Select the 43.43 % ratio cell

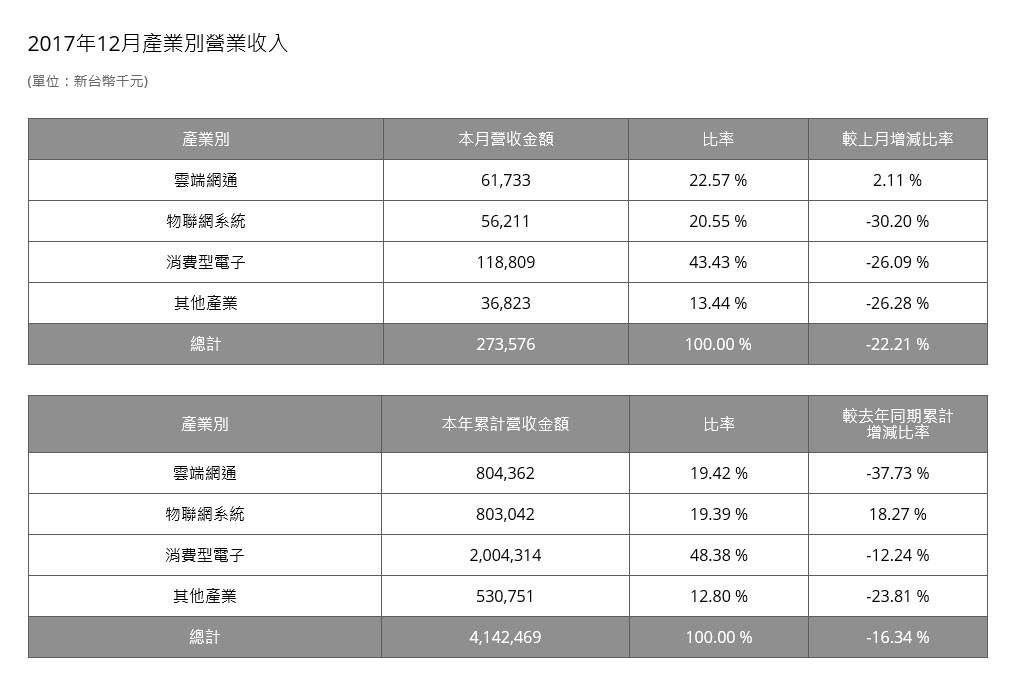coord(718,263)
